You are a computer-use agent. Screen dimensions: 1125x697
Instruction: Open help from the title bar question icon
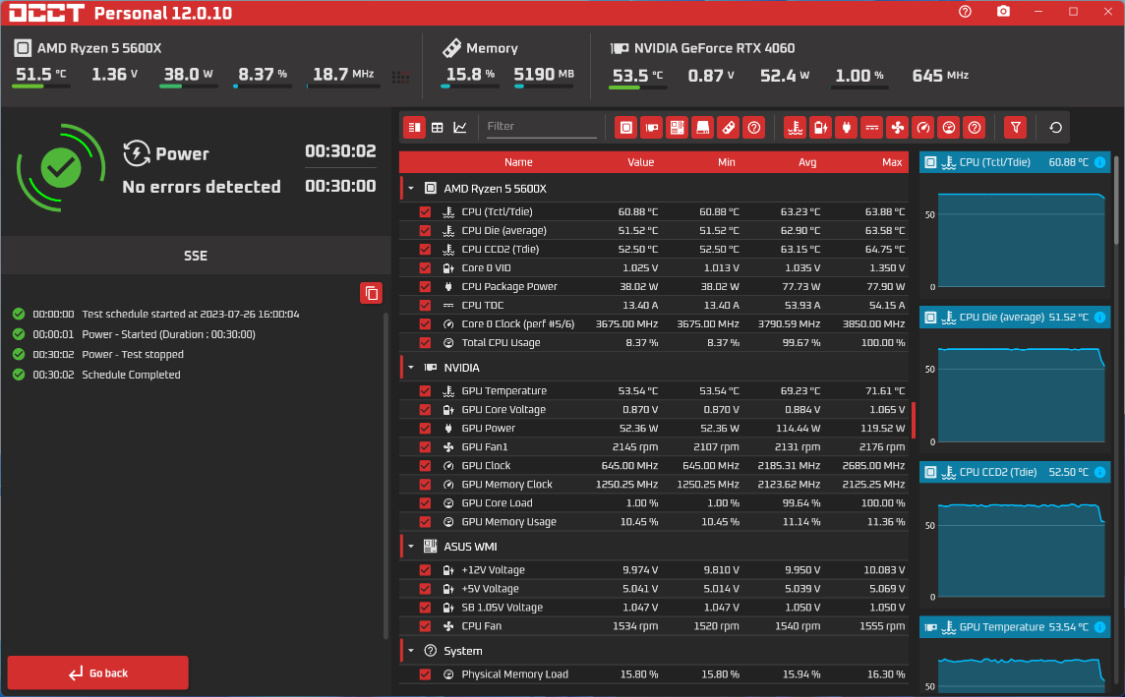965,11
